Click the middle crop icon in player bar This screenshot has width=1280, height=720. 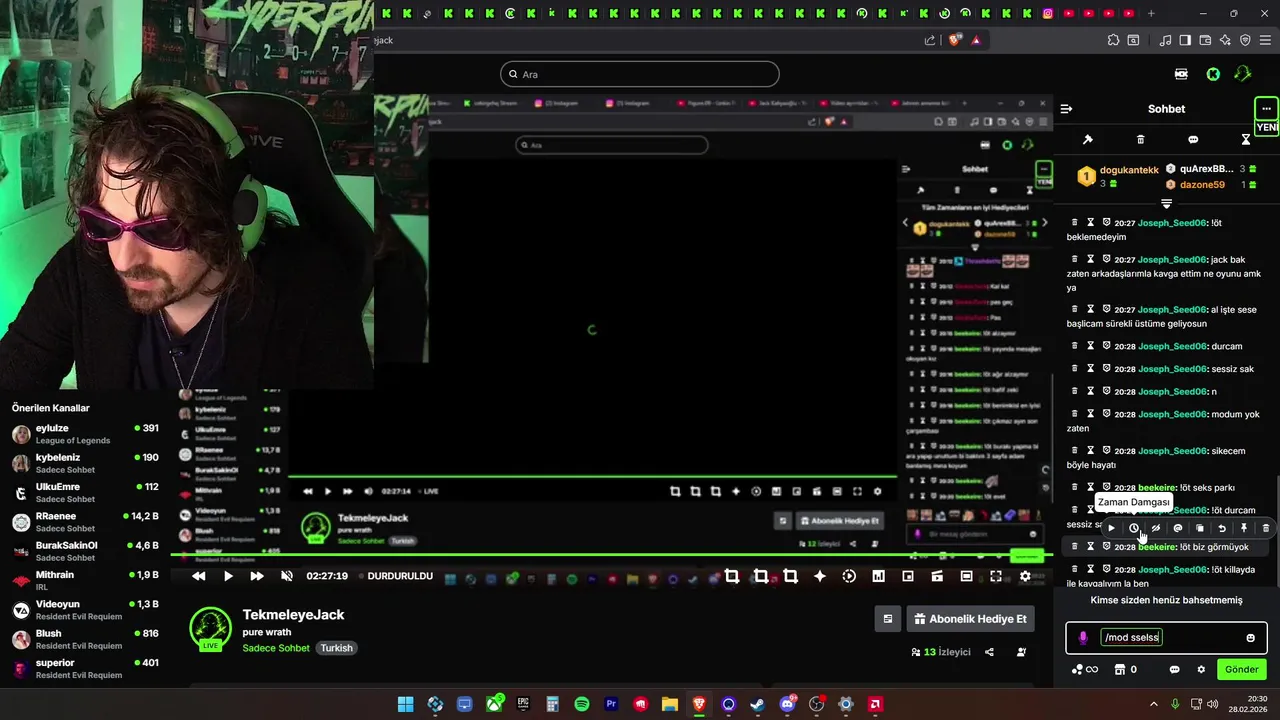761,576
